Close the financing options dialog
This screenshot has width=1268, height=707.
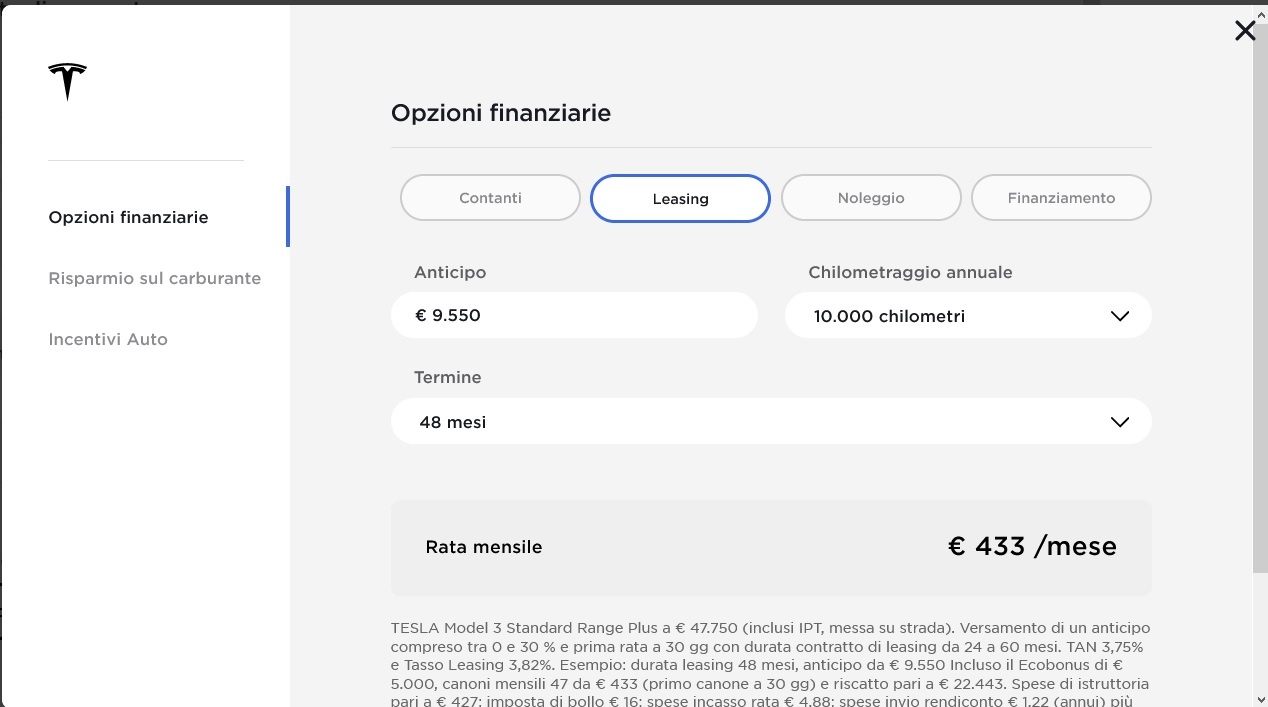point(1245,31)
